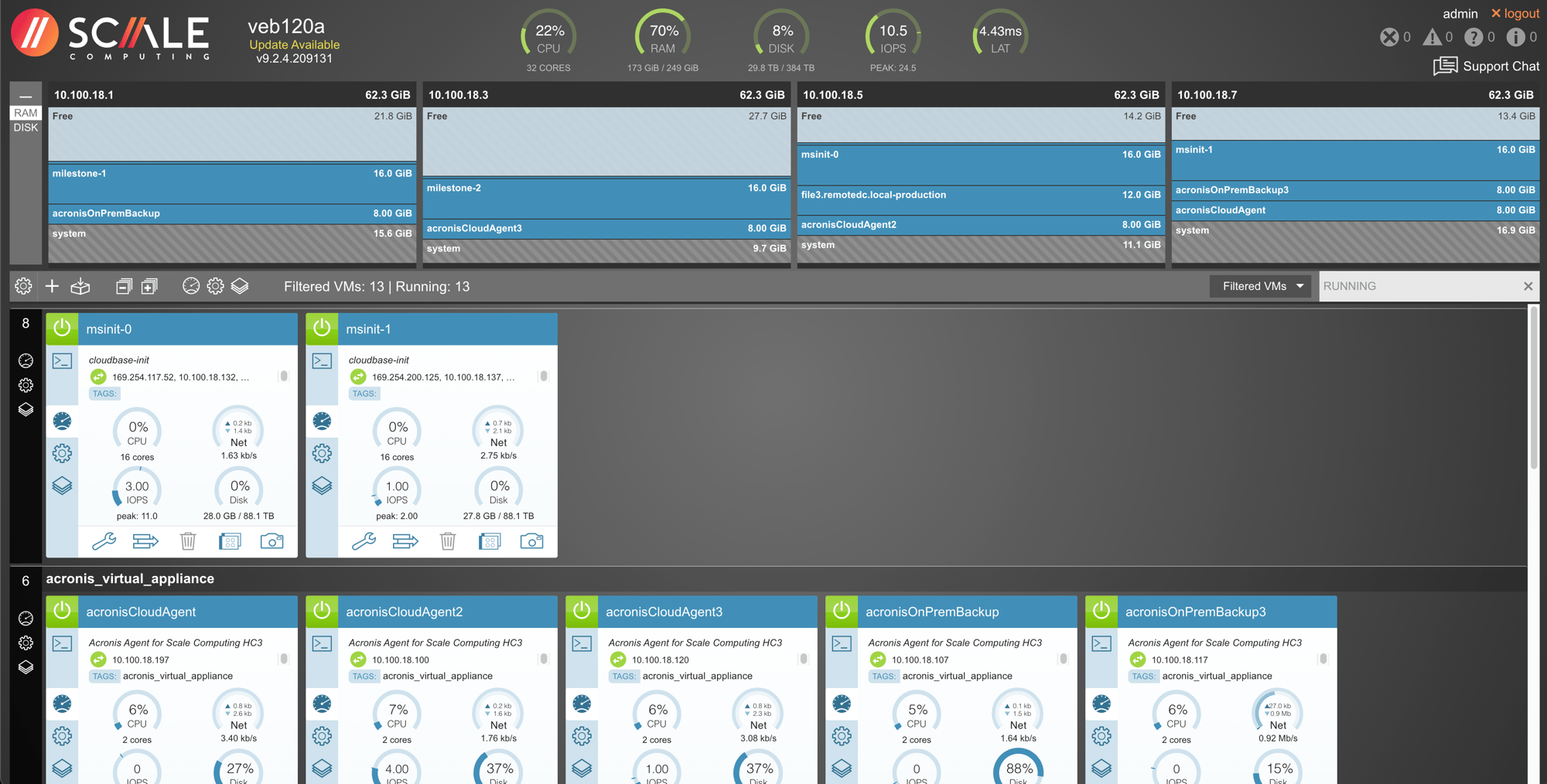1547x784 pixels.
Task: Show group 8 summary gauge view
Action: (26, 360)
